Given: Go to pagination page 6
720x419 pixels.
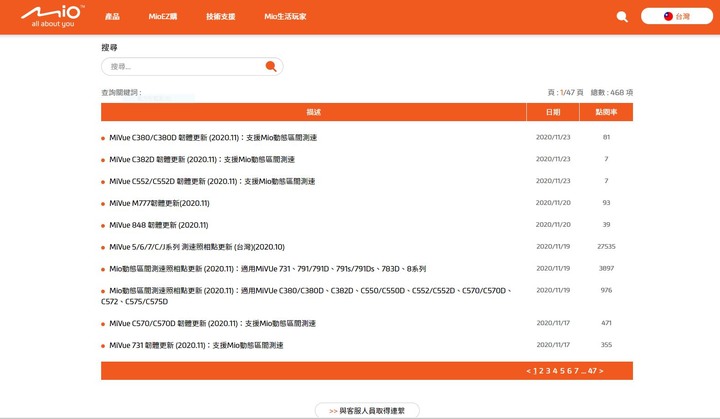Looking at the screenshot, I should [569, 371].
